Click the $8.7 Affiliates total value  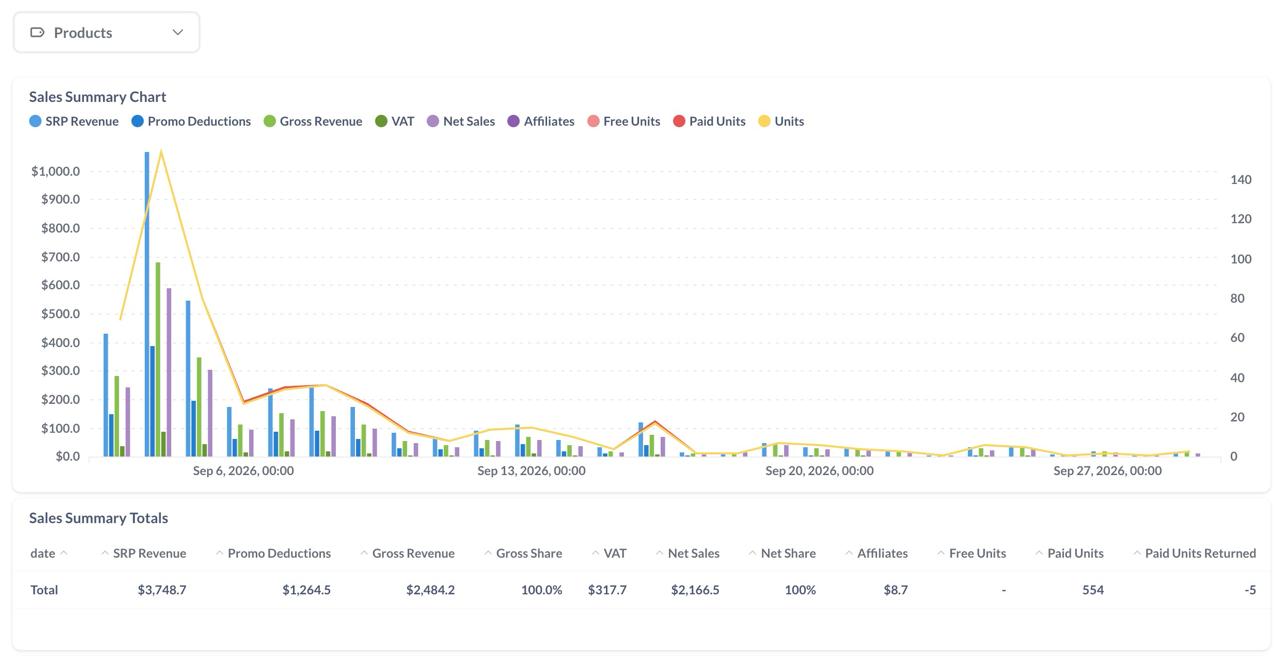895,590
